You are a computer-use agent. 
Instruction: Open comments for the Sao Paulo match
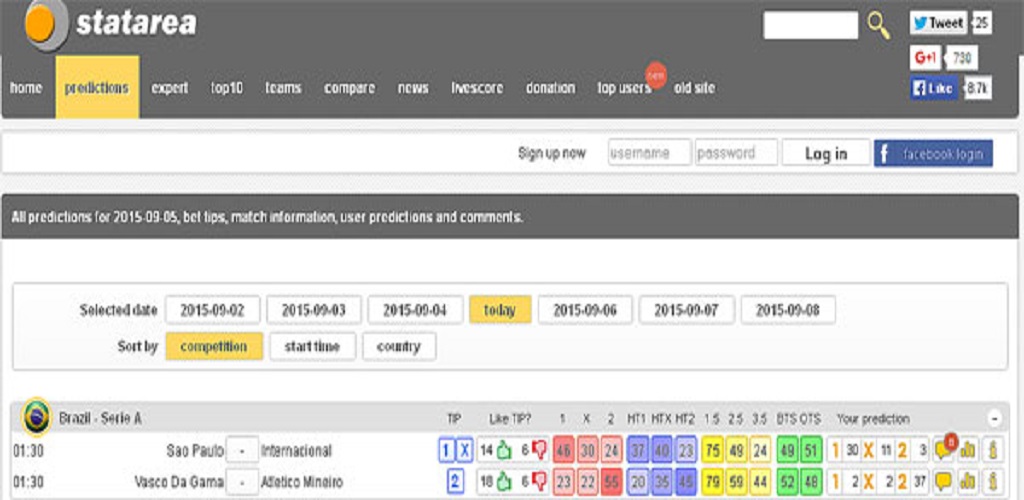tap(943, 451)
